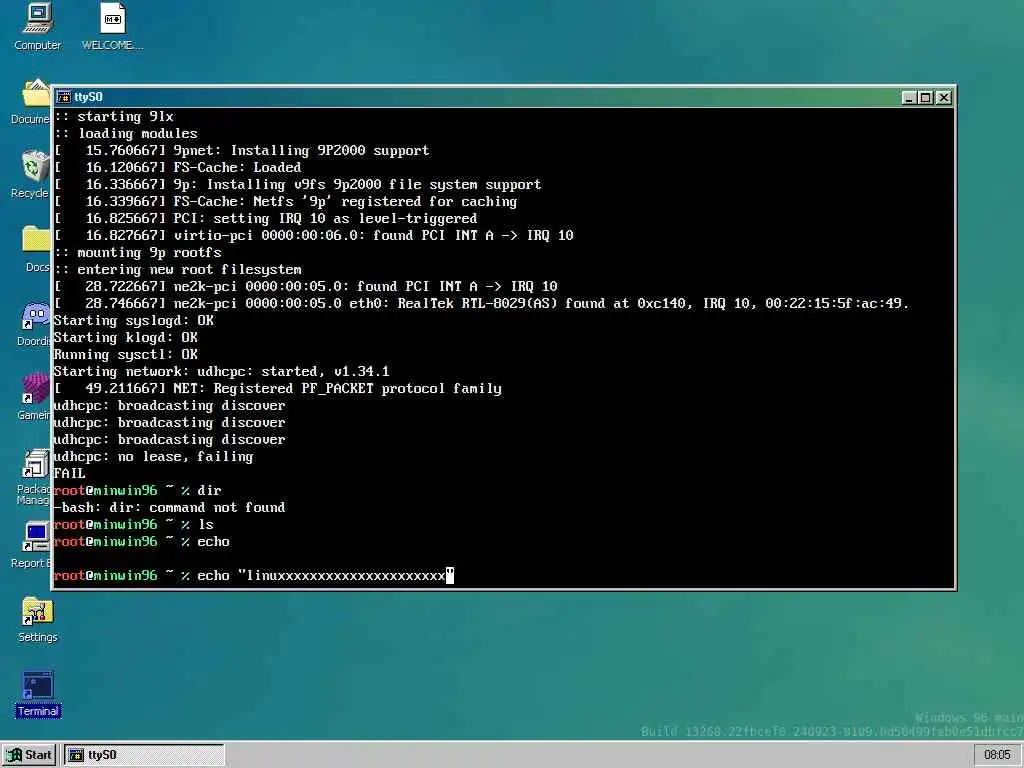The height and width of the screenshot is (768, 1024).
Task: Click the RealTek RTL-8029(AS) line
Action: (481, 304)
